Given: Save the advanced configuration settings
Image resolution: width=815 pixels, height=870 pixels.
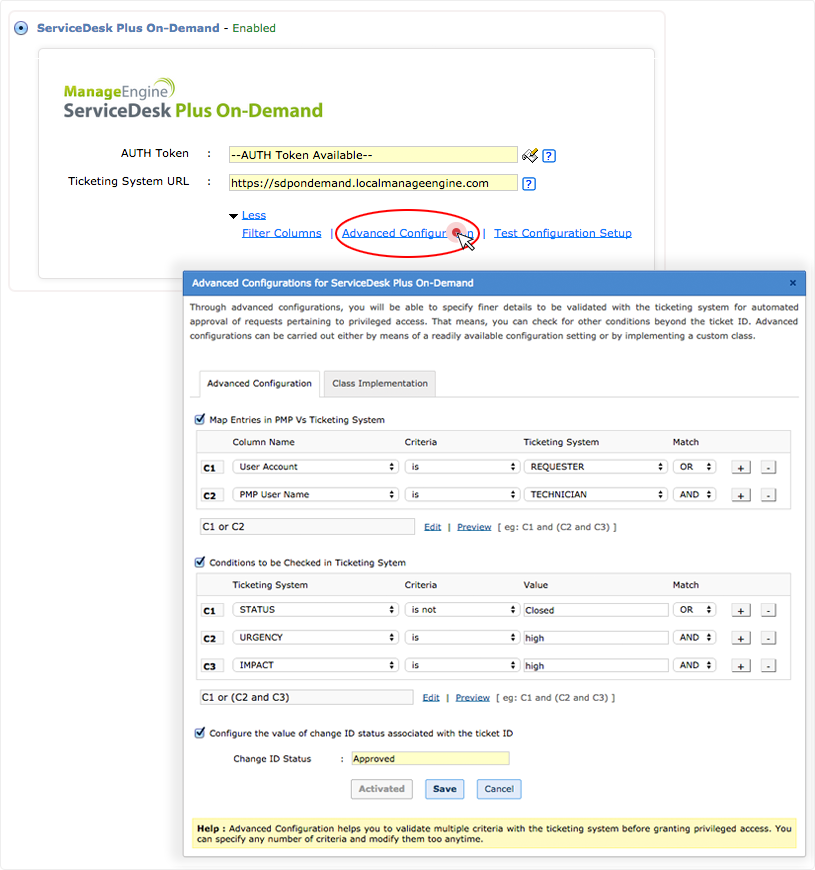Looking at the screenshot, I should click(444, 789).
